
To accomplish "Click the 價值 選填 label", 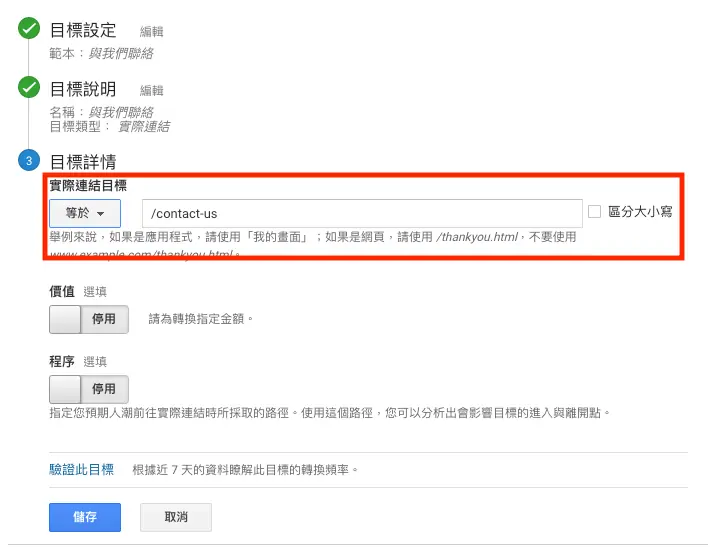I will point(78,291).
